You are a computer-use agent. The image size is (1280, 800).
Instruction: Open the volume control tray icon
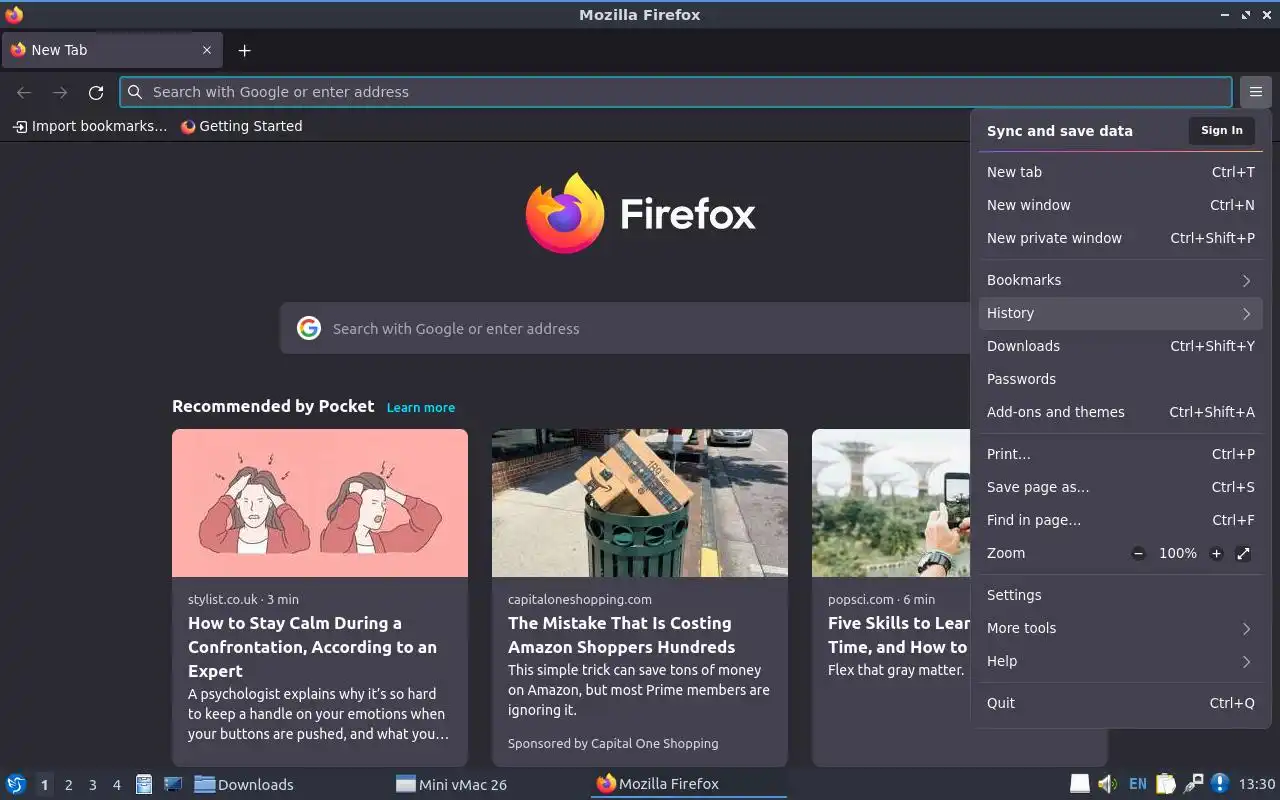1107,784
